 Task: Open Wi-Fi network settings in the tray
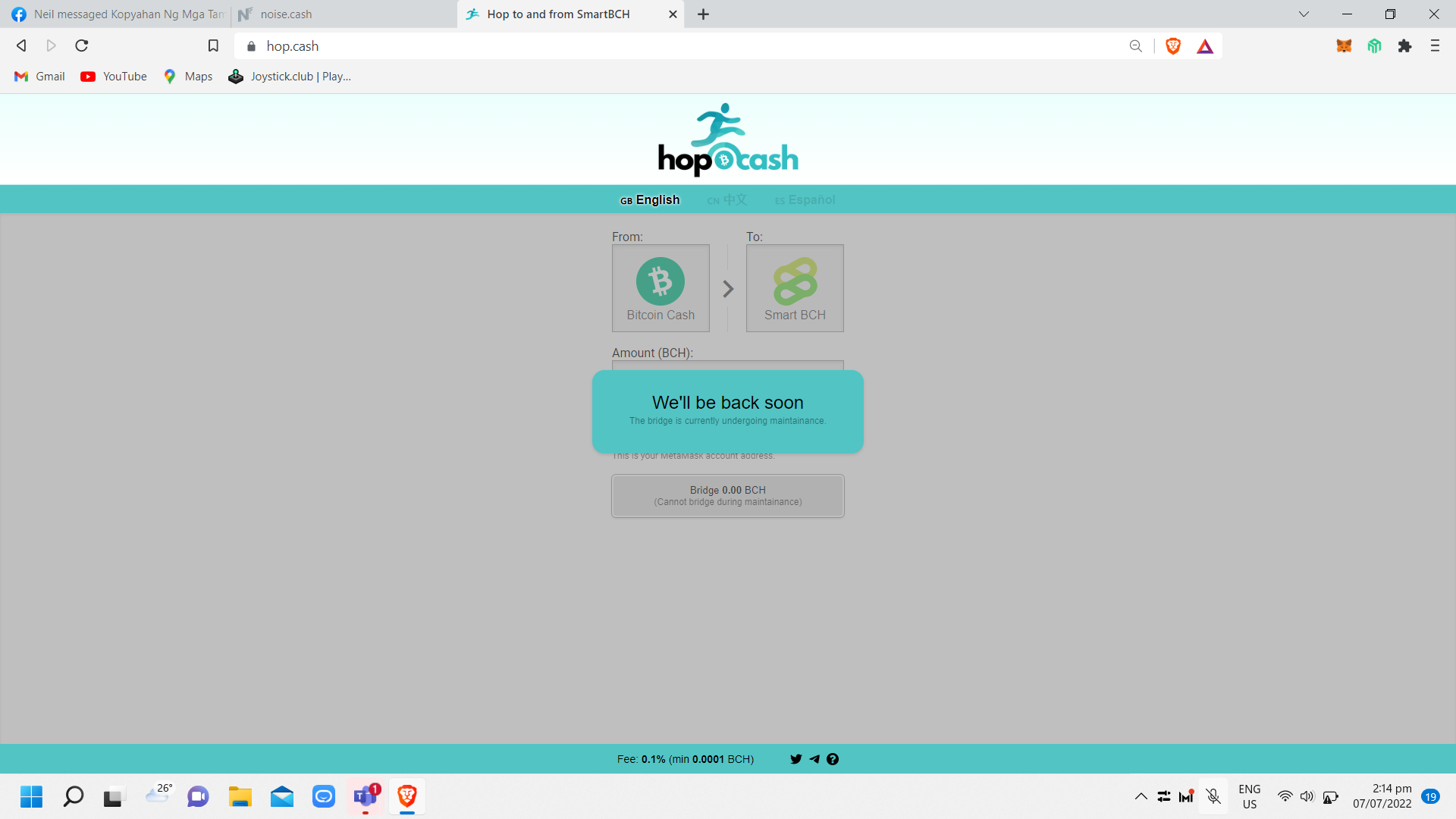[x=1285, y=796]
